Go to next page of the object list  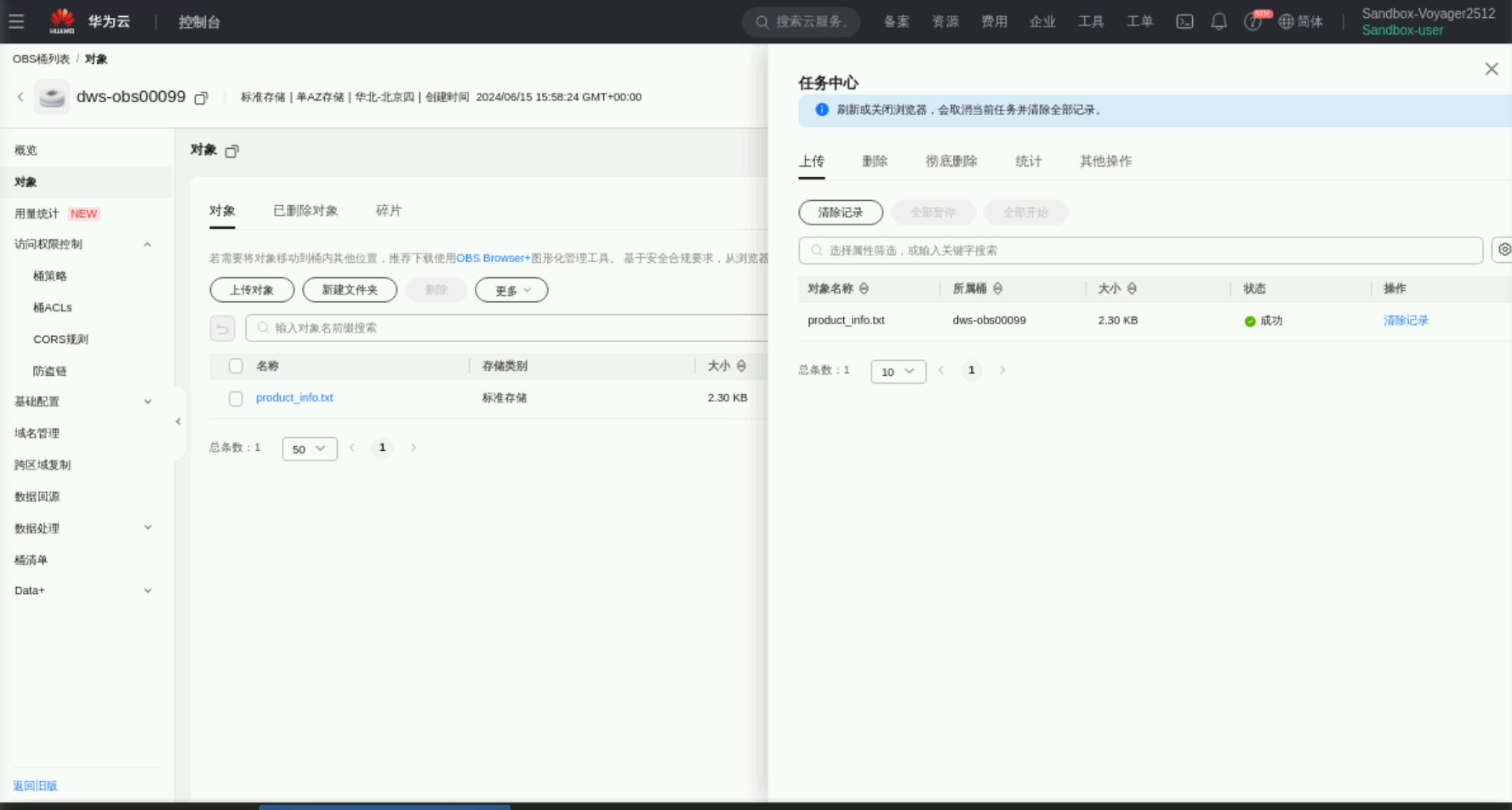pos(414,448)
